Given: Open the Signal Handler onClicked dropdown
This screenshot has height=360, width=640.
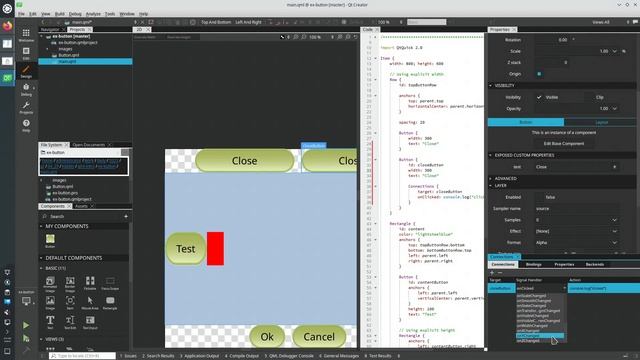Looking at the screenshot, I should coord(541,288).
